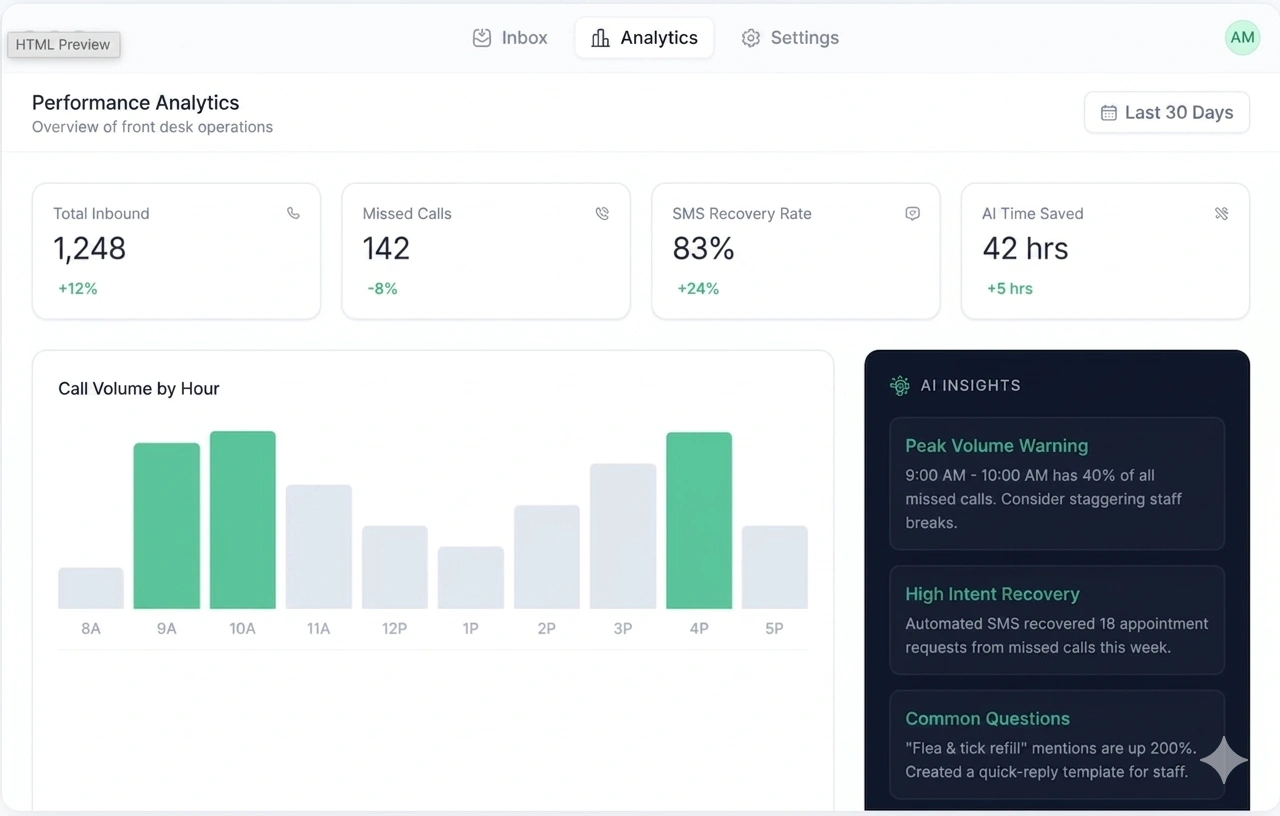1280x816 pixels.
Task: Click the phone icon in Total Inbound card
Action: tap(293, 213)
